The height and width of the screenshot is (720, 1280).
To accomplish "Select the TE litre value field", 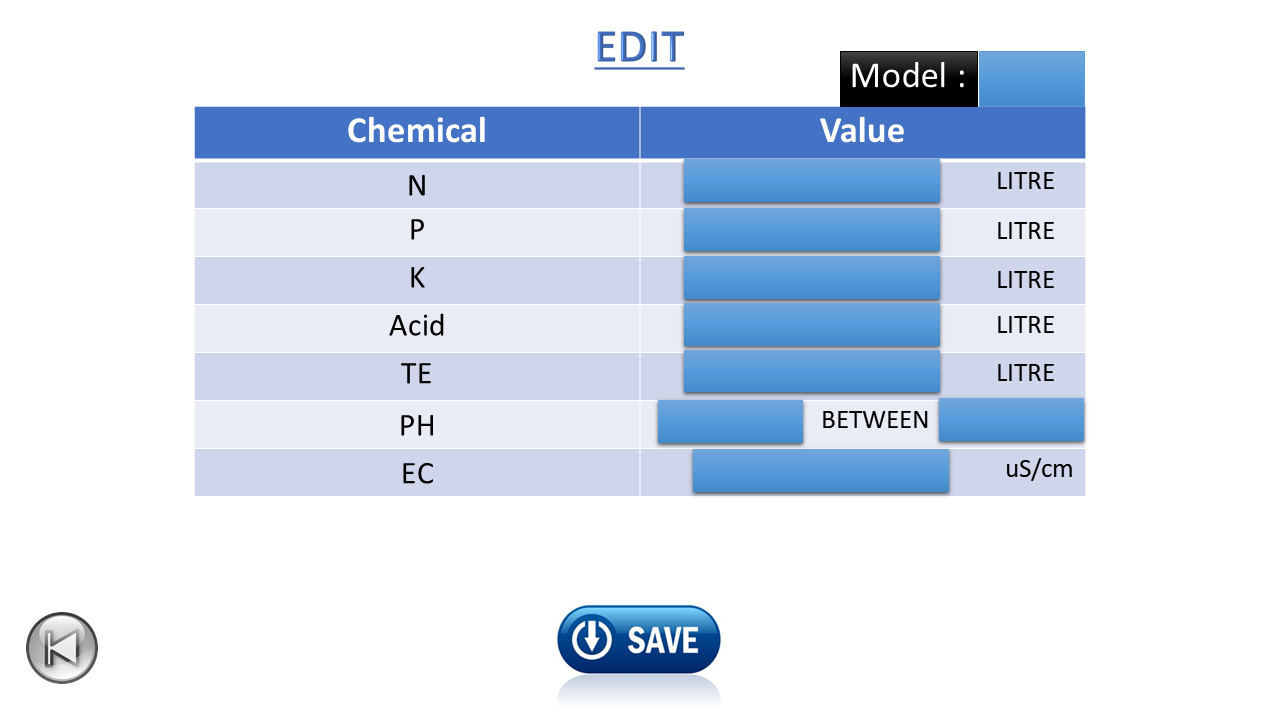I will (812, 371).
